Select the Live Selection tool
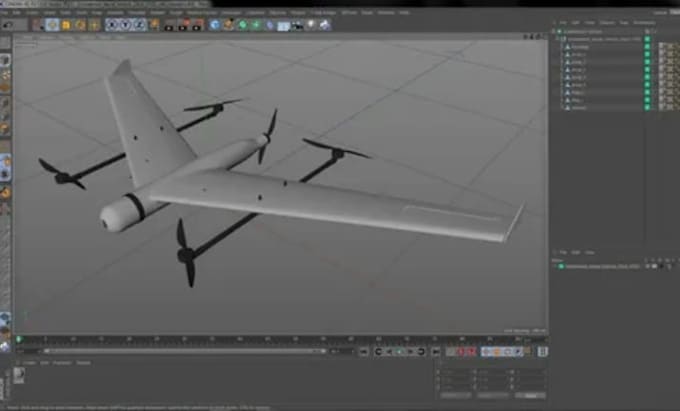This screenshot has width=680, height=411. 38,25
